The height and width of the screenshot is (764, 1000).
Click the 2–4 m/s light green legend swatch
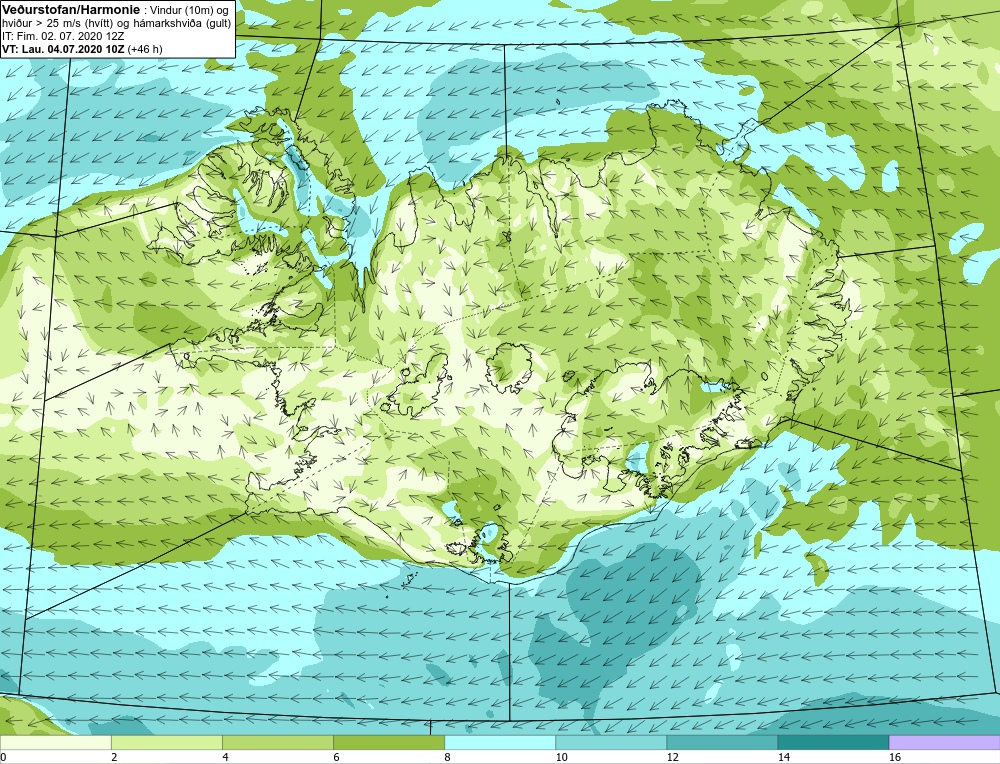coord(166,742)
